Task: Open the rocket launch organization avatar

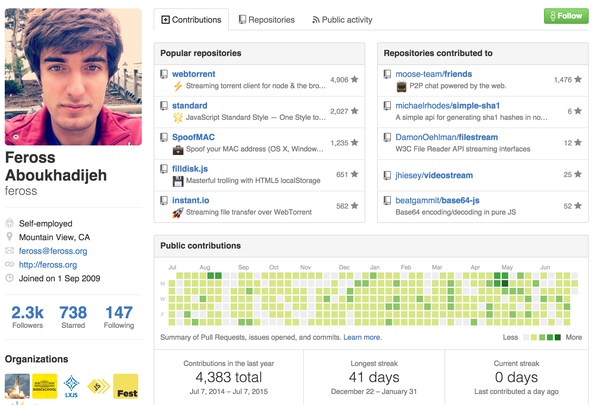Action: (17, 386)
